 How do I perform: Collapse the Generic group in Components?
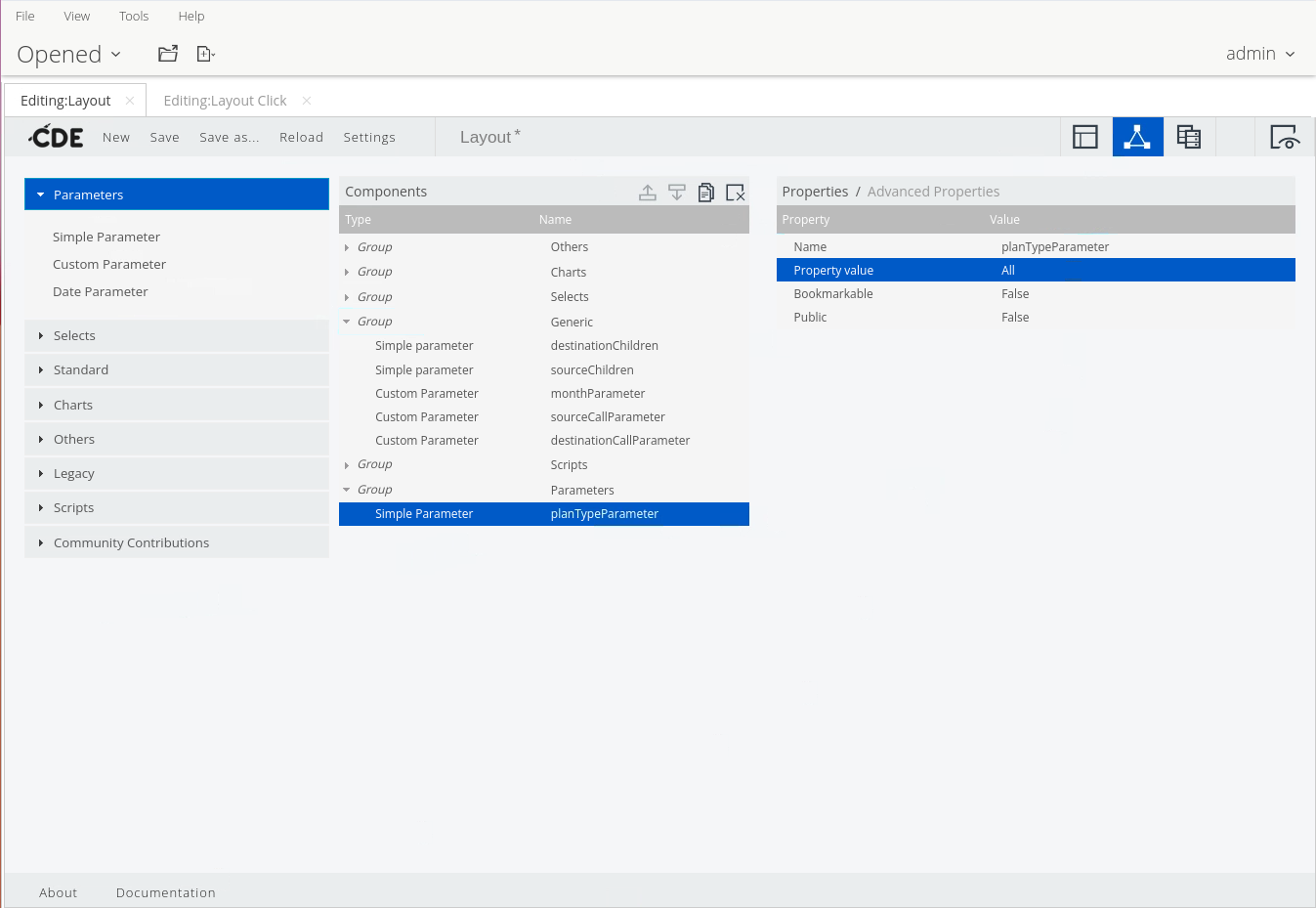(347, 322)
